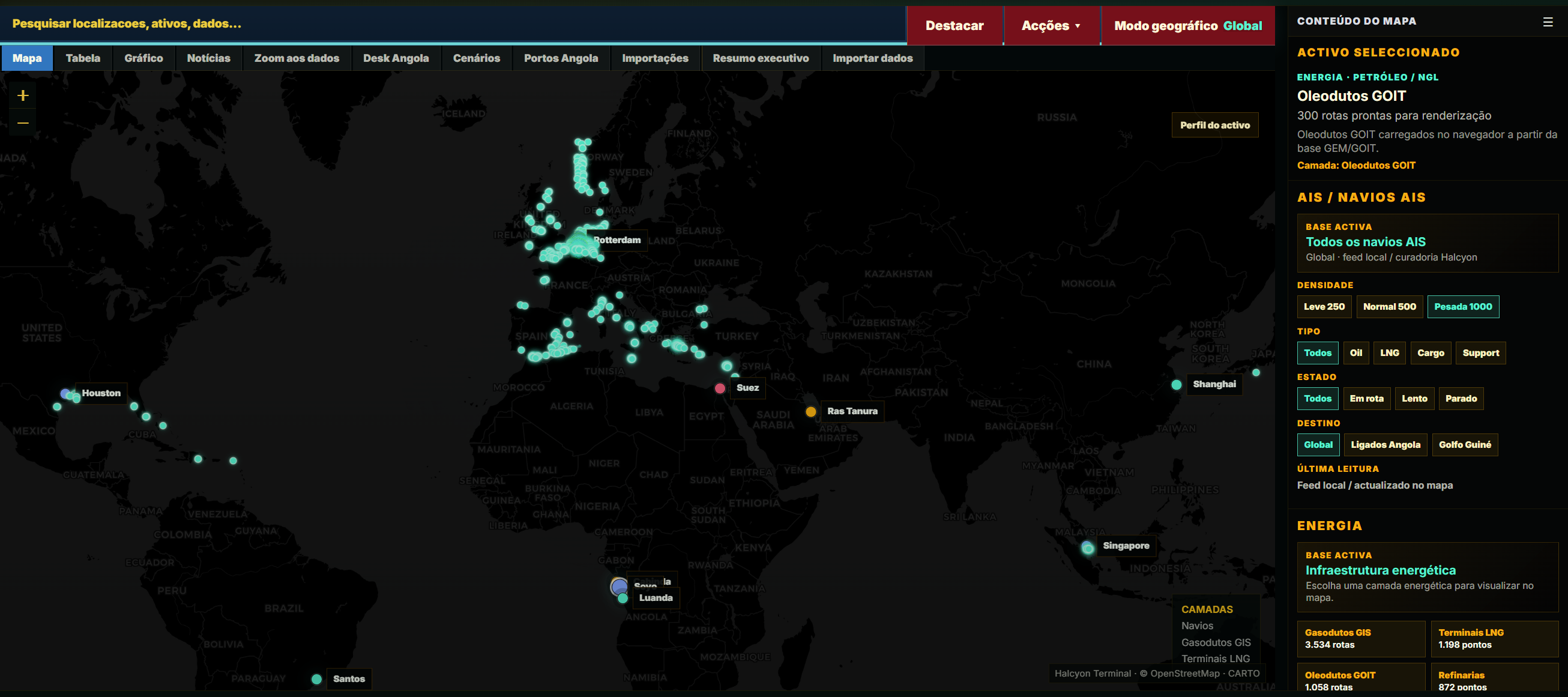Click the Suez red map marker

click(720, 388)
